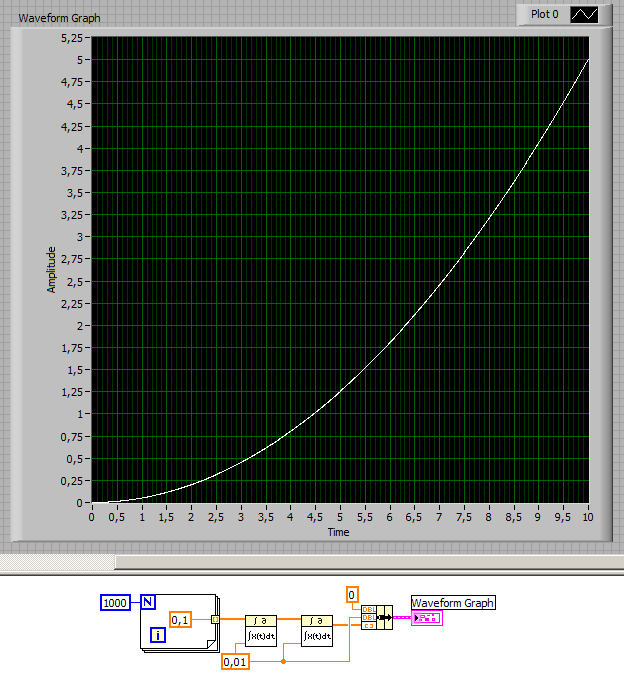Click the Waveform Graph indicator terminal

tap(427, 618)
